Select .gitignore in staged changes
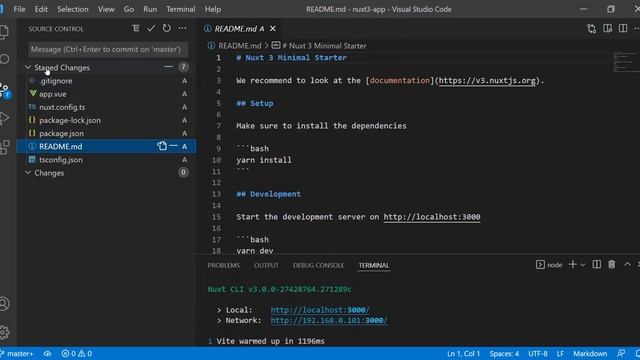640x360 pixels. (x=107, y=81)
